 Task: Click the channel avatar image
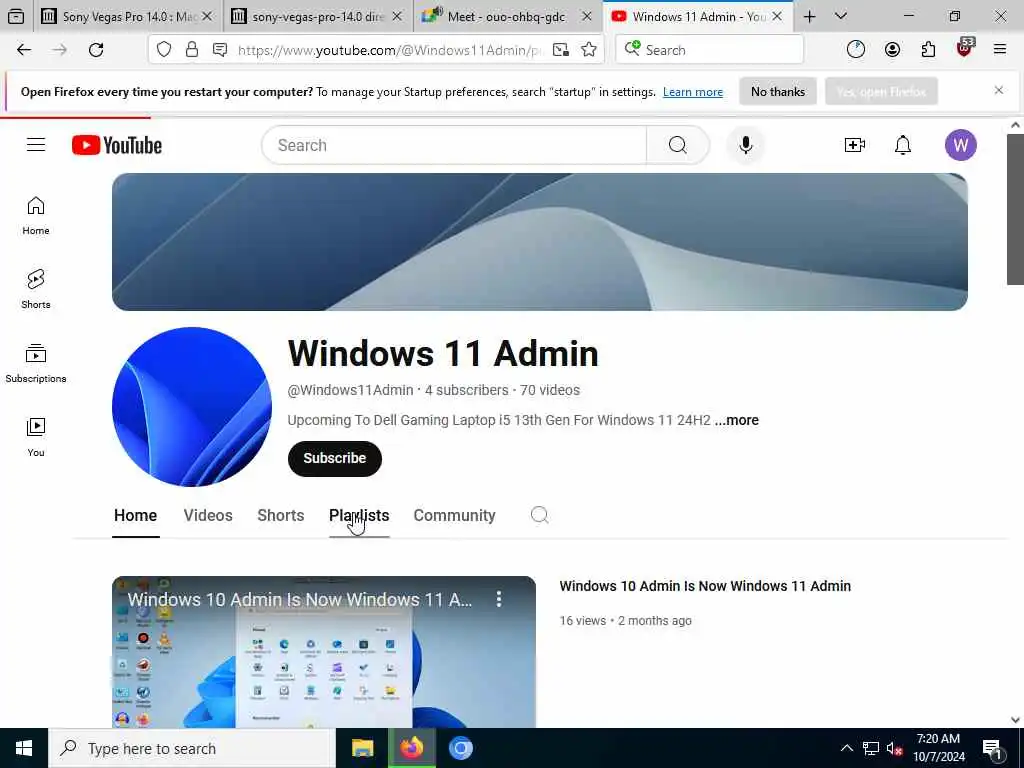point(191,406)
